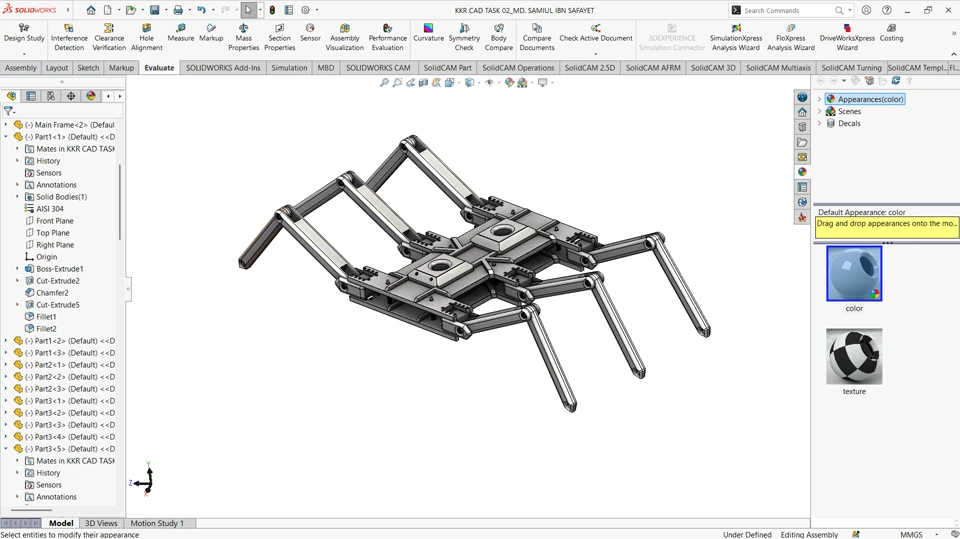Click the Section View icon in the view toolbar
960x539 pixels.
pyautogui.click(x=423, y=82)
